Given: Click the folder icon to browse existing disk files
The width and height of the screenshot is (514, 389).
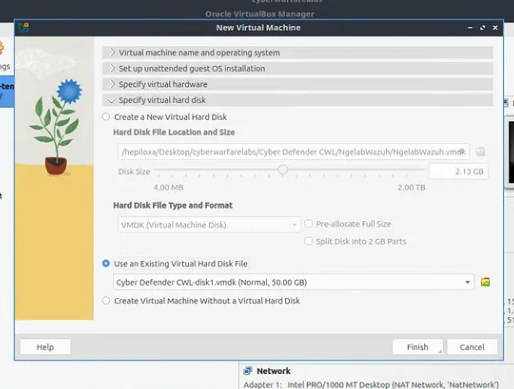Looking at the screenshot, I should (485, 282).
